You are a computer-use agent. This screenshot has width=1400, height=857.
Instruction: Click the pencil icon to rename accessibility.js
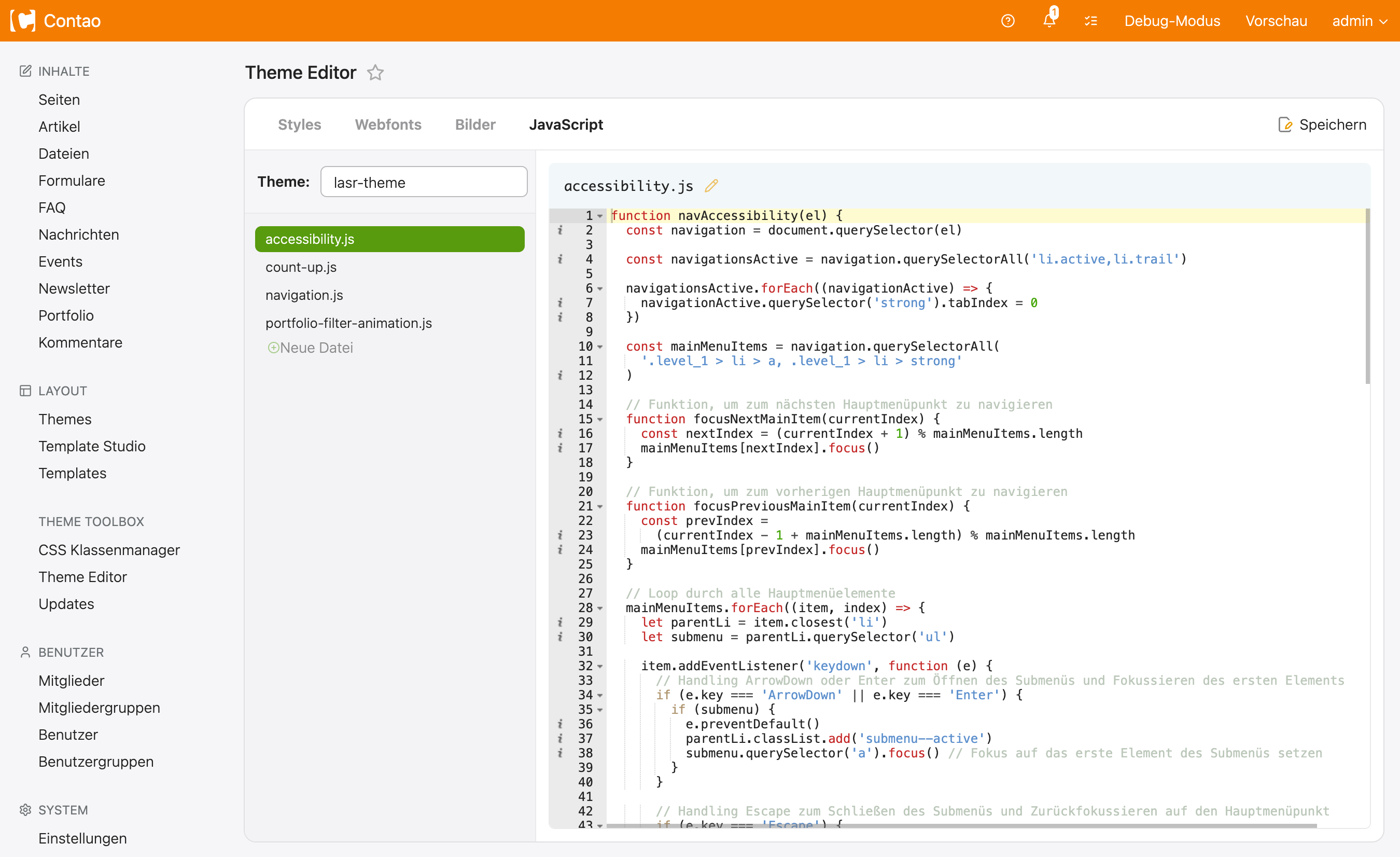click(x=711, y=186)
